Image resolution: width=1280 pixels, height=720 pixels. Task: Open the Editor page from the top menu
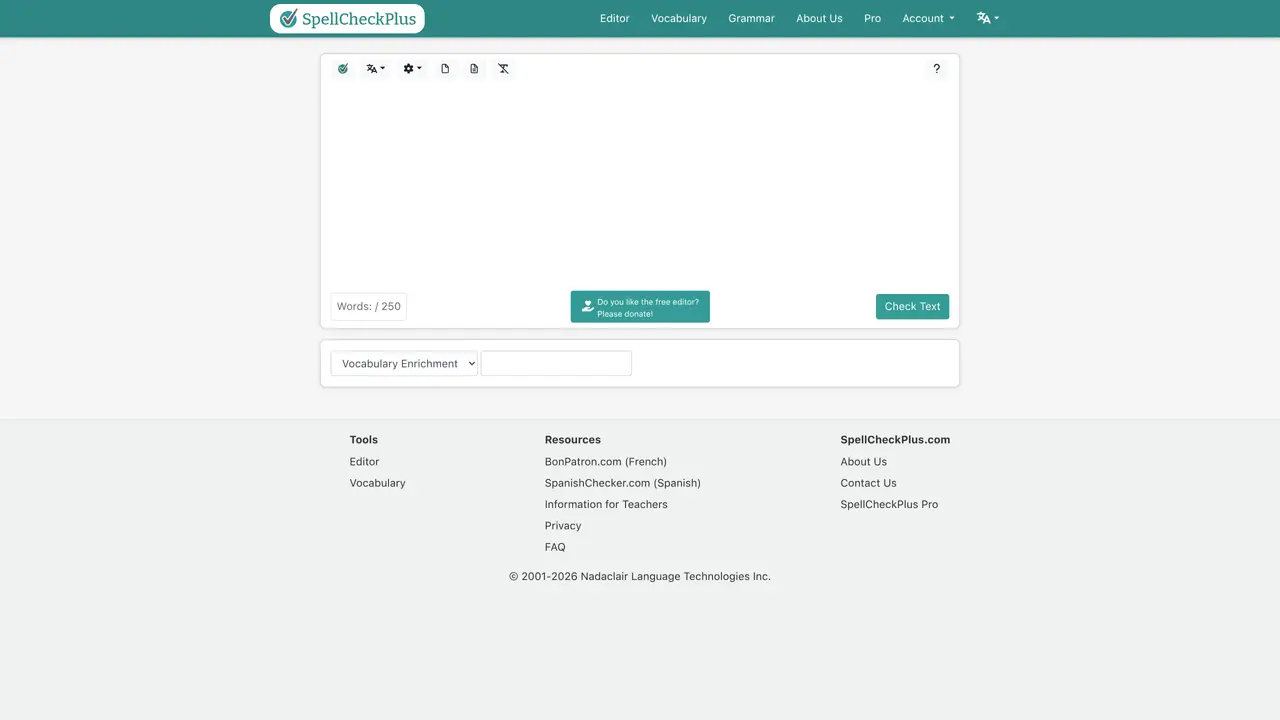(615, 18)
